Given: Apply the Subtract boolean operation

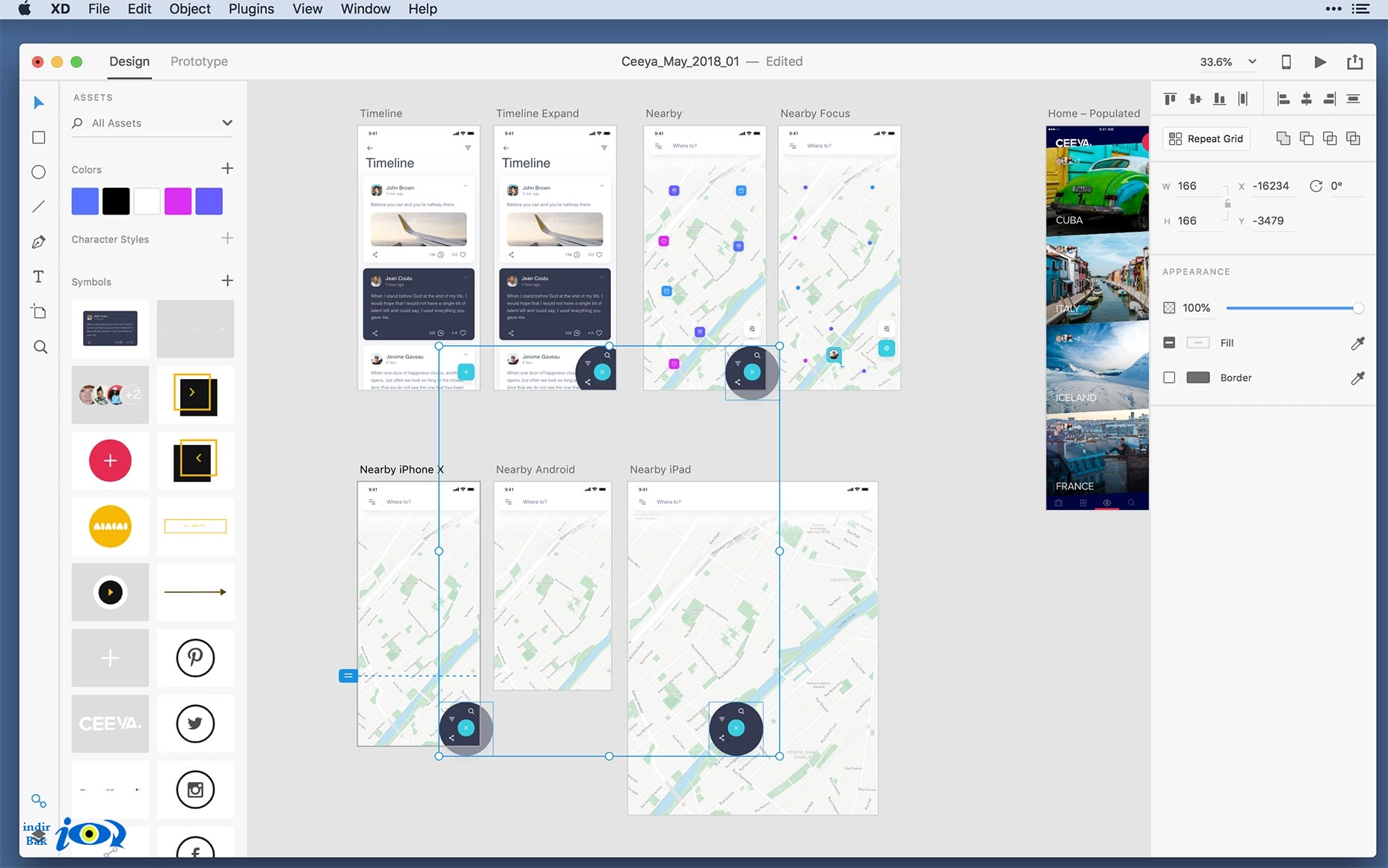Looking at the screenshot, I should (1306, 138).
